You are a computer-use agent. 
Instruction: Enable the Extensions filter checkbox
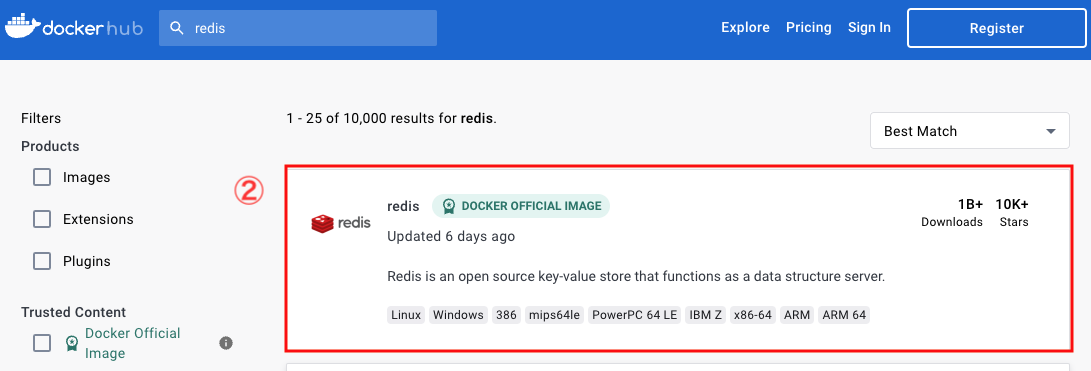click(42, 219)
